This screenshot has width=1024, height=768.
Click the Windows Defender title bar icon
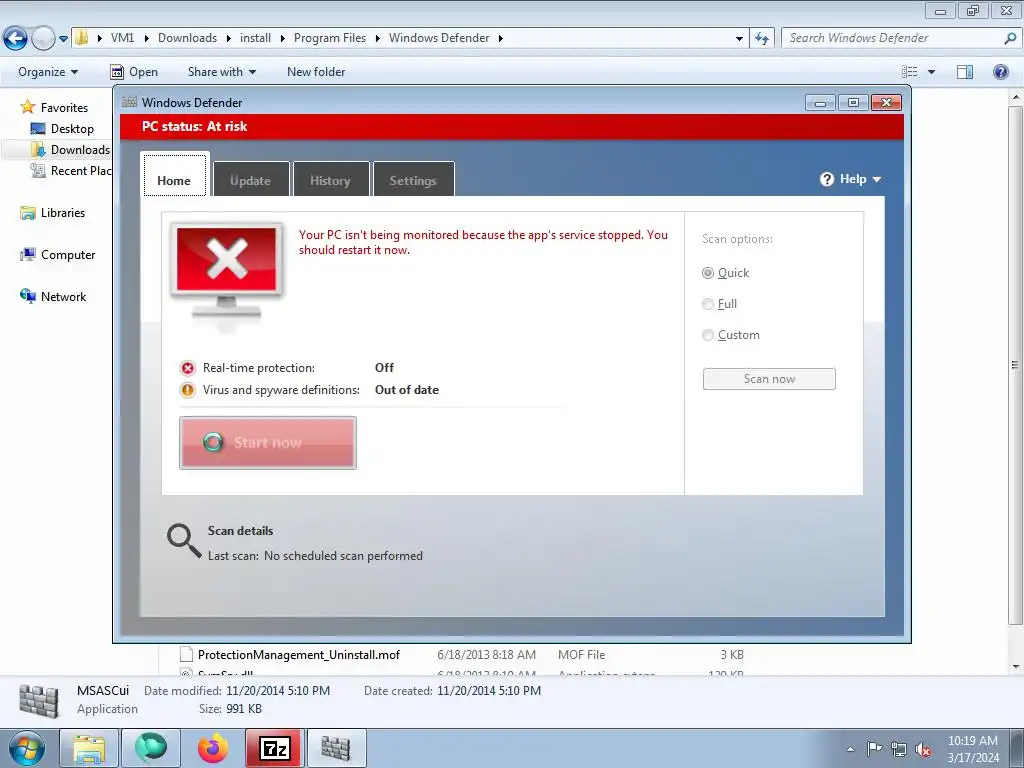point(129,102)
